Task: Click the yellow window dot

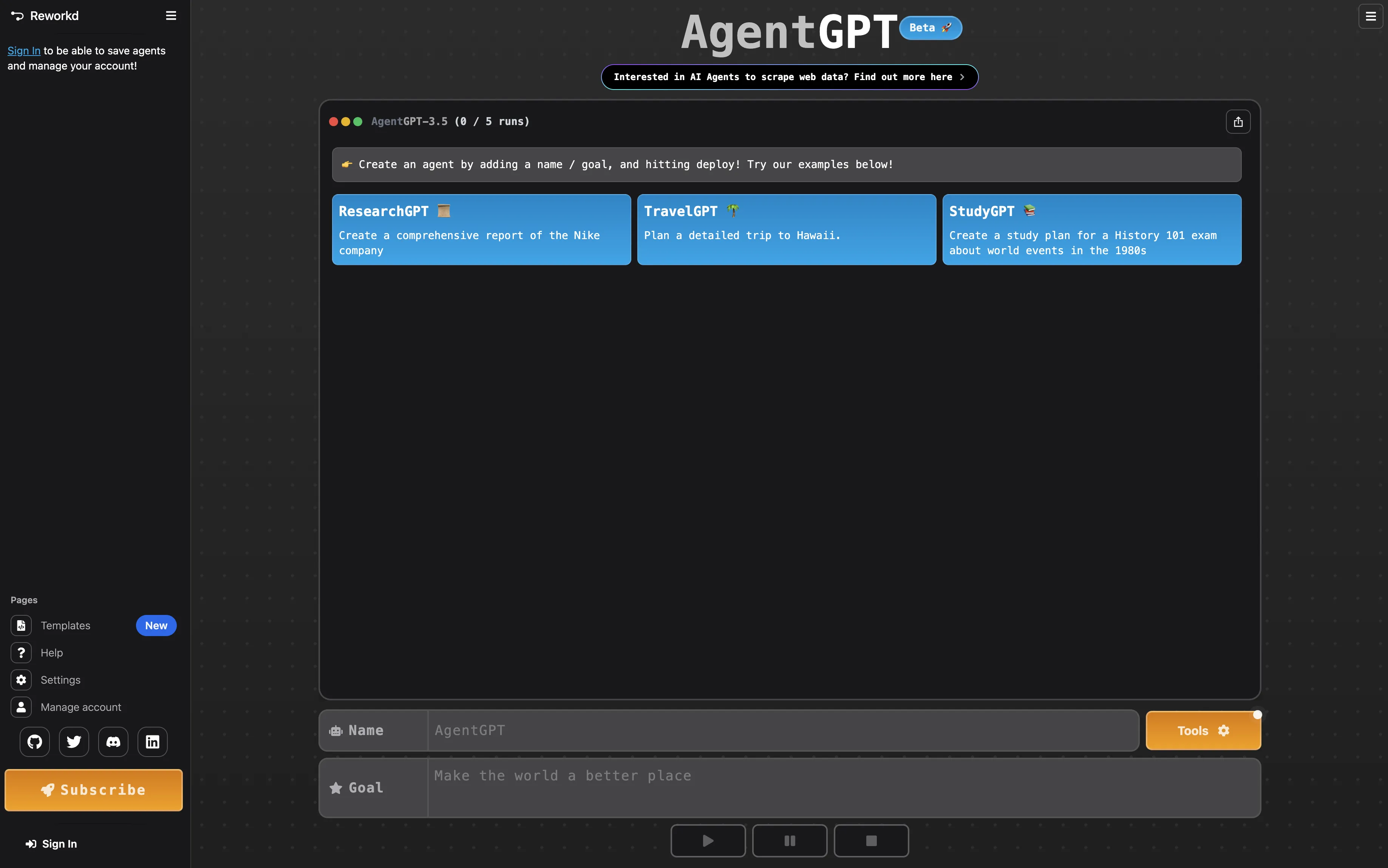Action: coord(346,122)
